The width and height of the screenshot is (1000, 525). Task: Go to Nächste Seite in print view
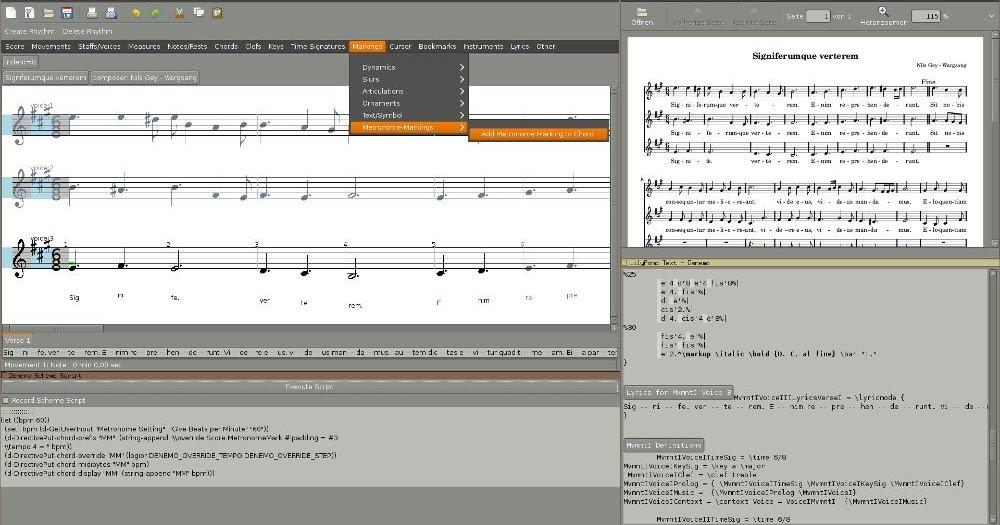pyautogui.click(x=753, y=17)
